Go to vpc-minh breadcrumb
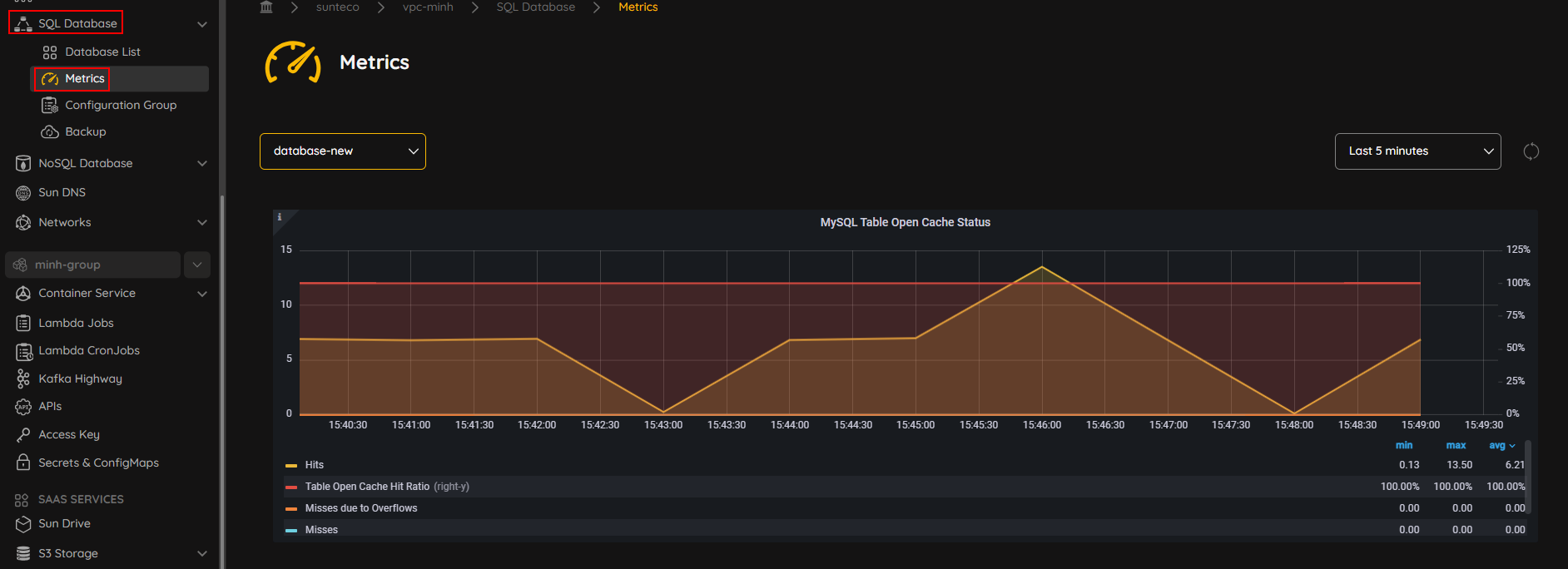Viewport: 1568px width, 569px height. tap(428, 7)
